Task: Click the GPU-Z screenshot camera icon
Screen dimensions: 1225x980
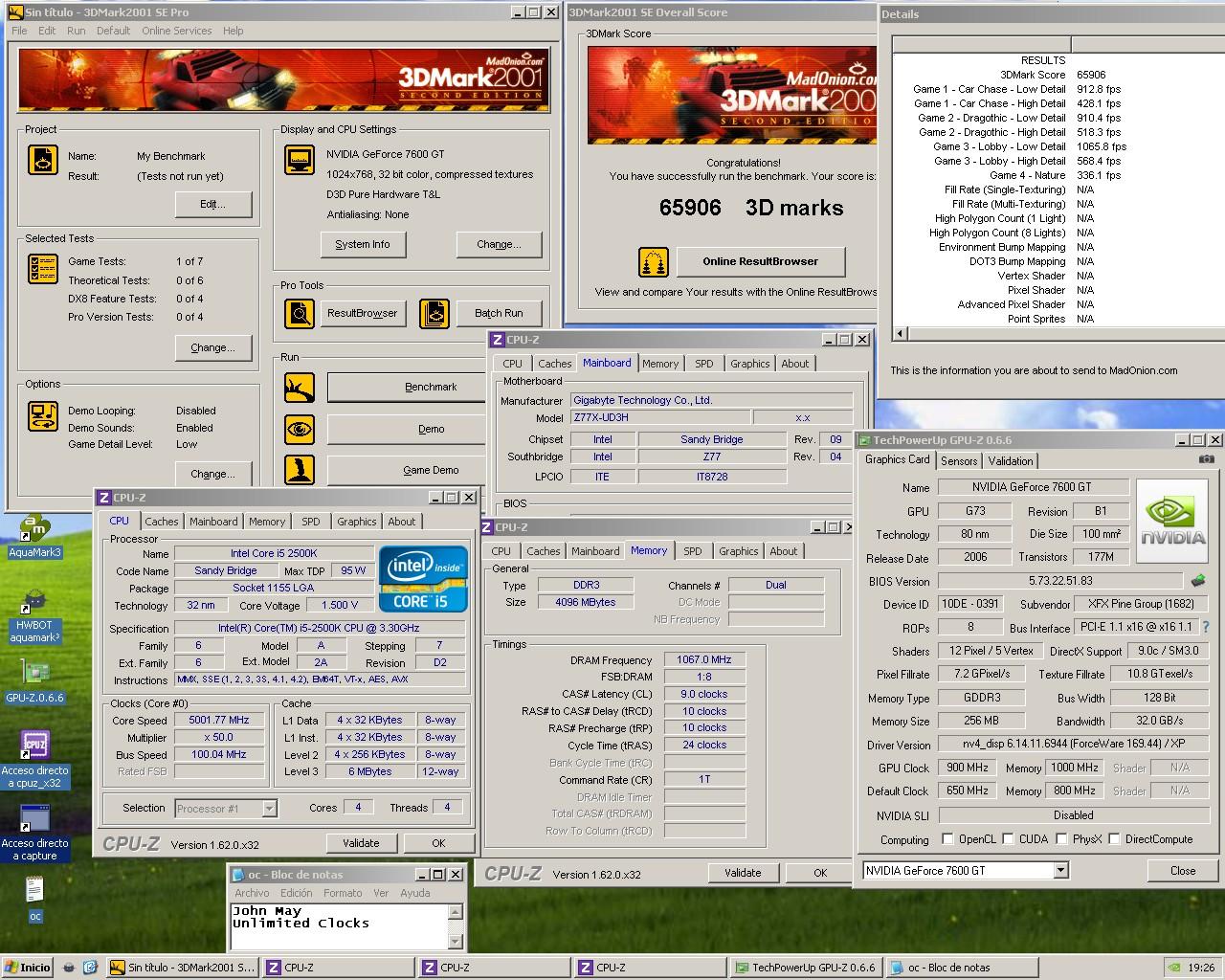Action: (x=1206, y=459)
